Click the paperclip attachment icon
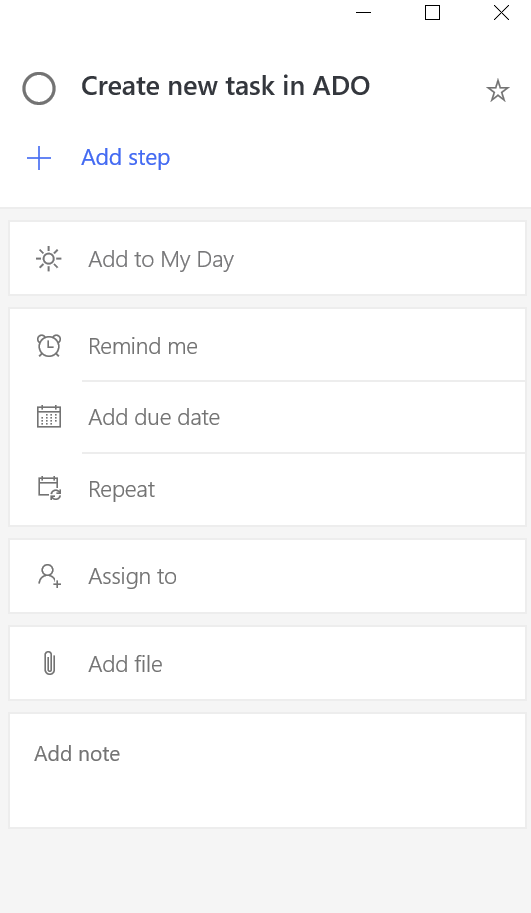The width and height of the screenshot is (531, 913). (49, 663)
